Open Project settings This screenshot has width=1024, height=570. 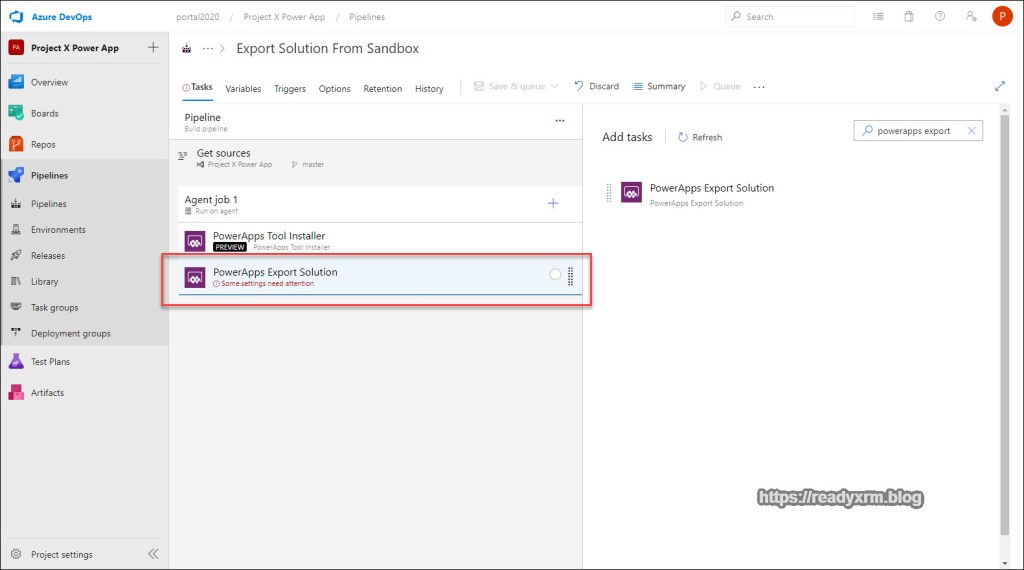pos(61,554)
